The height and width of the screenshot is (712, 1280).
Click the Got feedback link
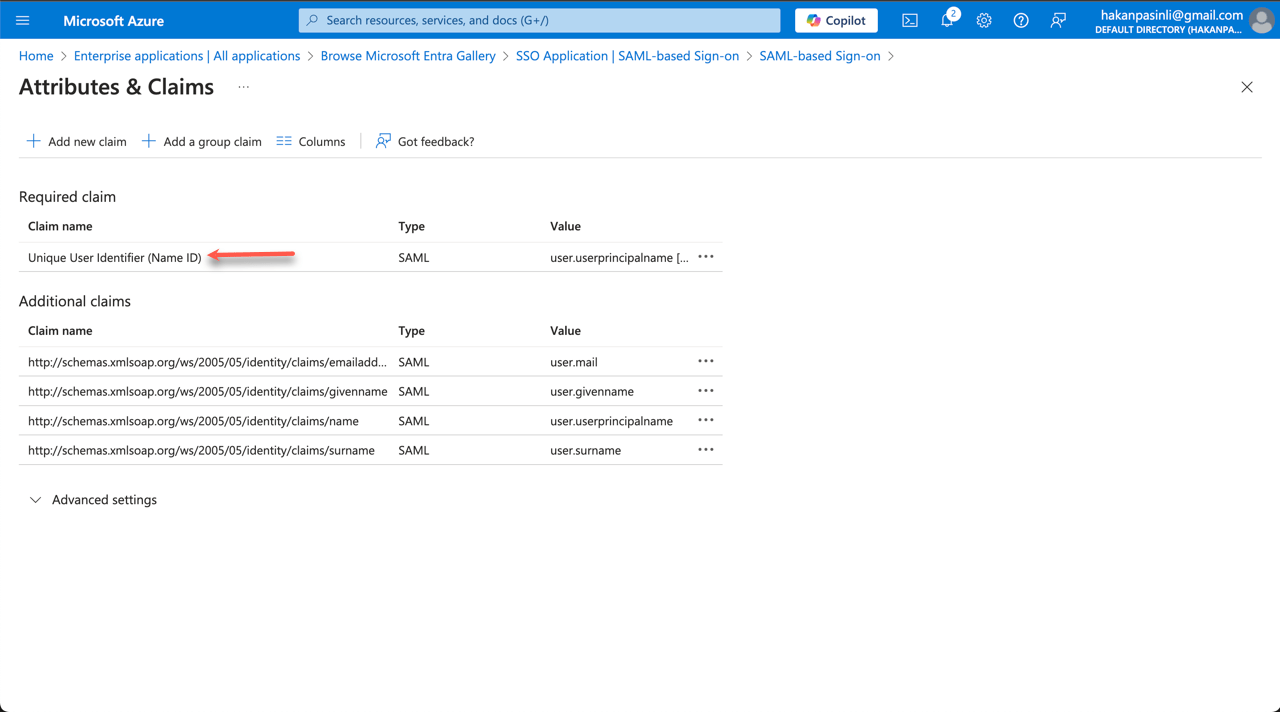click(x=424, y=141)
